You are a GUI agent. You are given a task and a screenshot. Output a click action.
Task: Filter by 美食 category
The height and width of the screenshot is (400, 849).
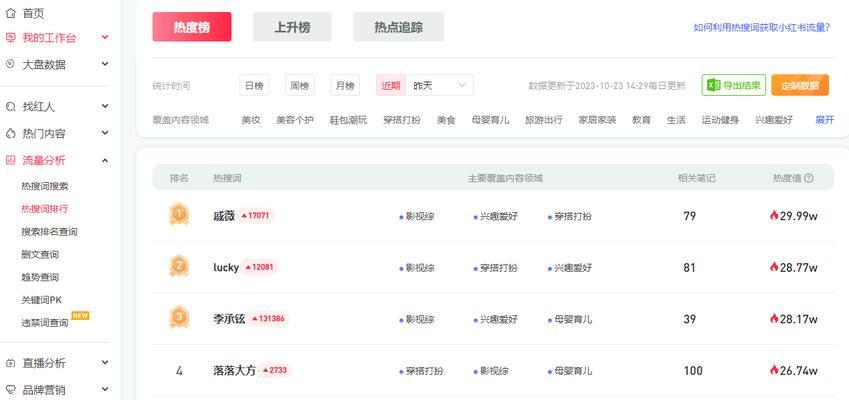point(446,120)
